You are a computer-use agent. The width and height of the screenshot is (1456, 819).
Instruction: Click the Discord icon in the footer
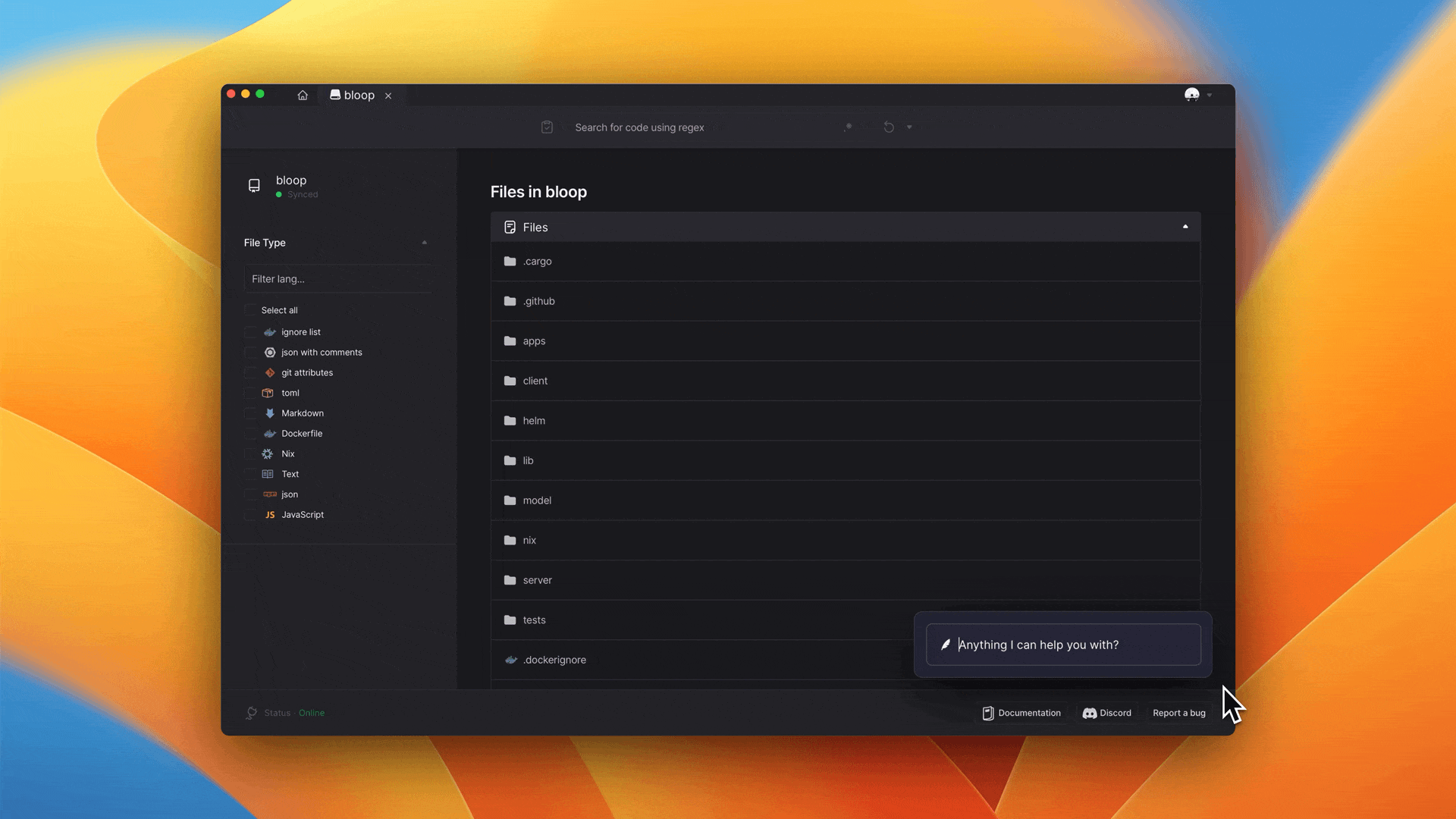click(1089, 713)
